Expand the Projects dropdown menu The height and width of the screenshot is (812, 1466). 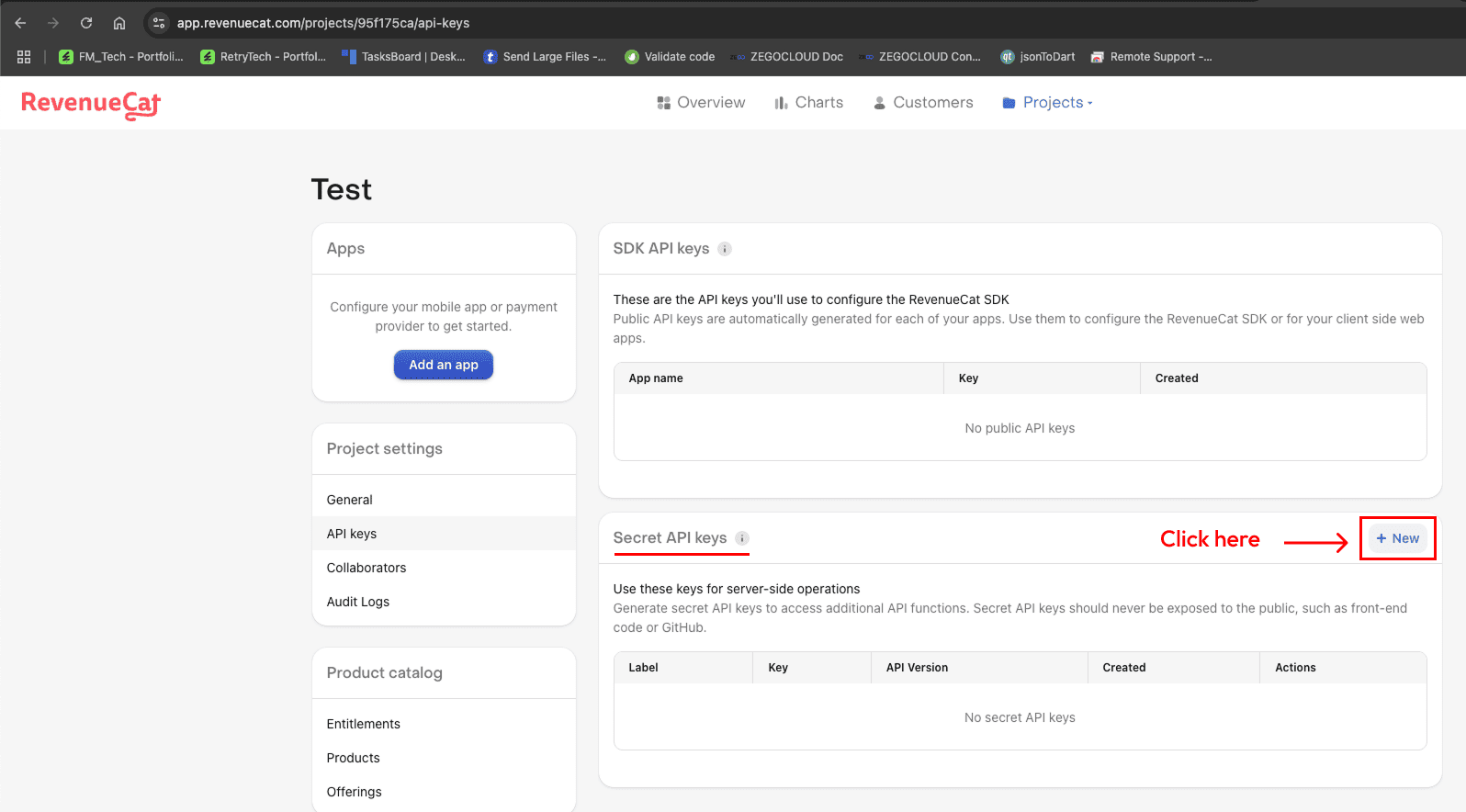(1047, 103)
